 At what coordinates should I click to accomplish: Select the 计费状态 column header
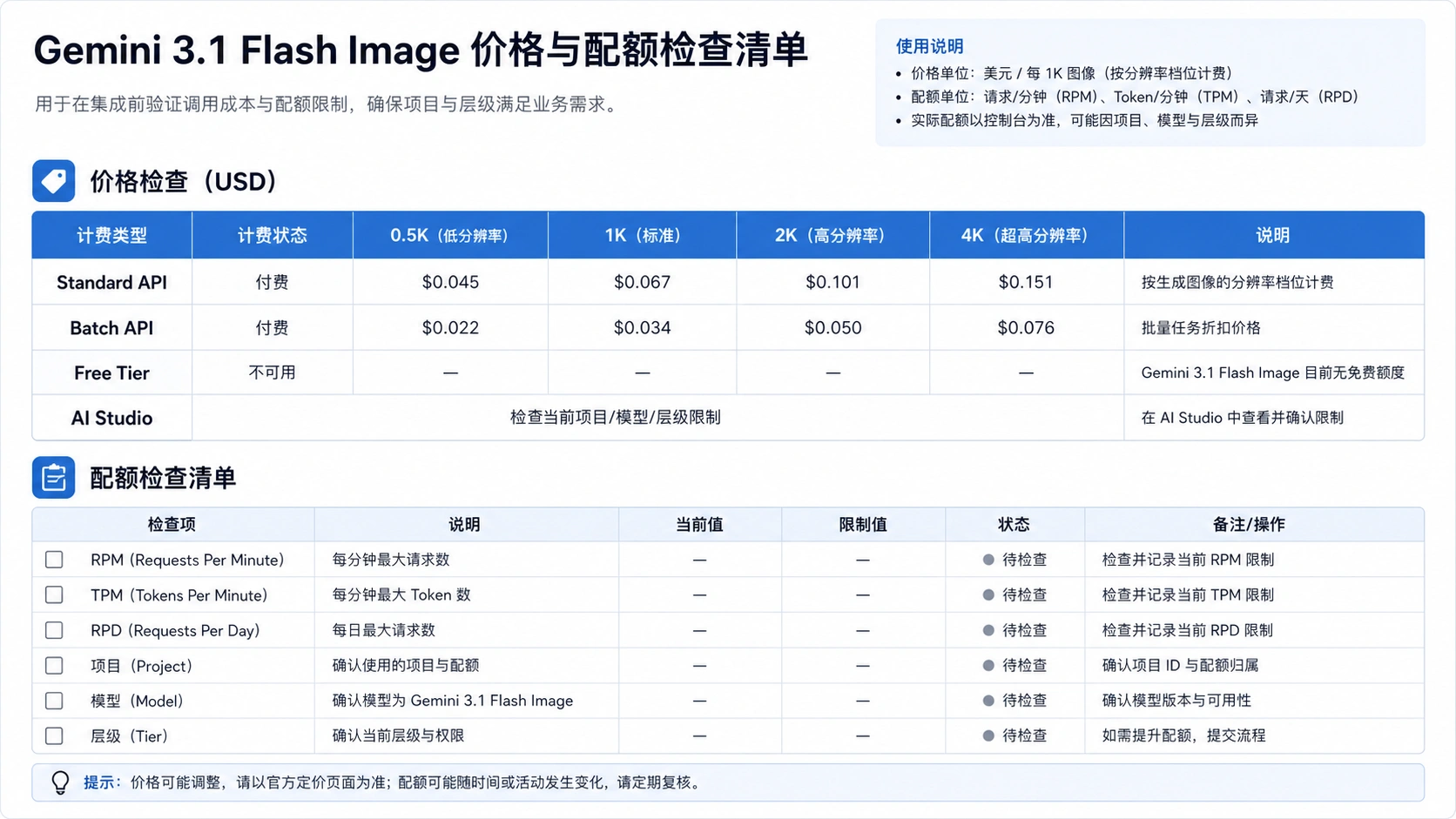(x=272, y=235)
